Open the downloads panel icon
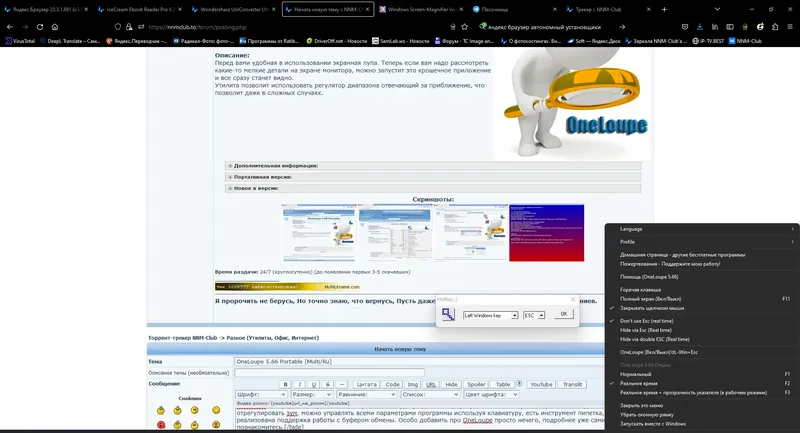Image resolution: width=800 pixels, height=433 pixels. [x=699, y=27]
